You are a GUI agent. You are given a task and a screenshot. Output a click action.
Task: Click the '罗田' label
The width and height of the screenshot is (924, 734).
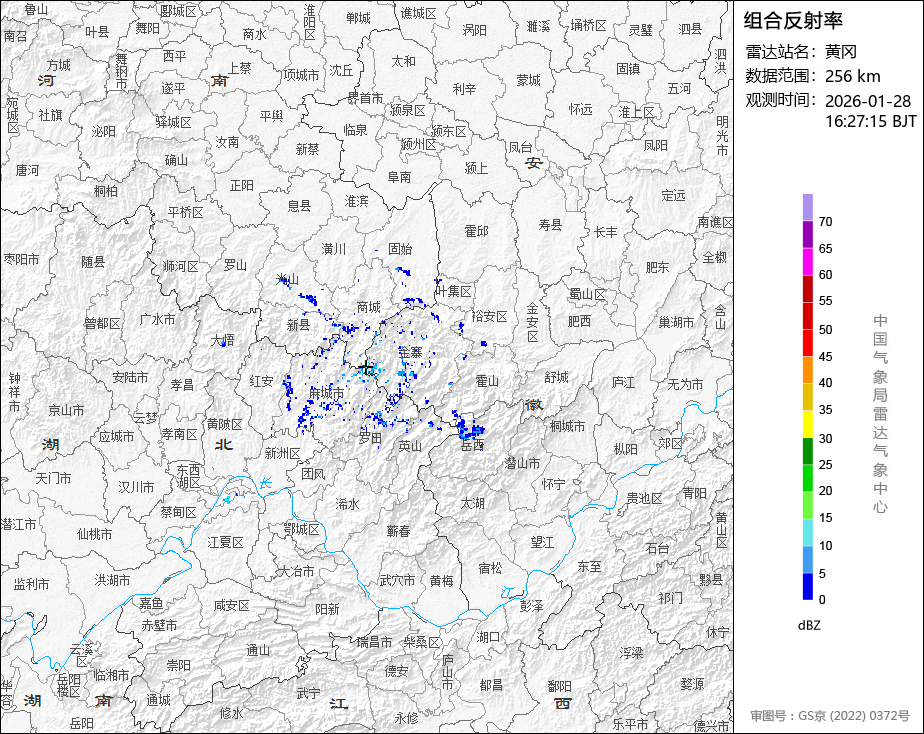pyautogui.click(x=371, y=438)
